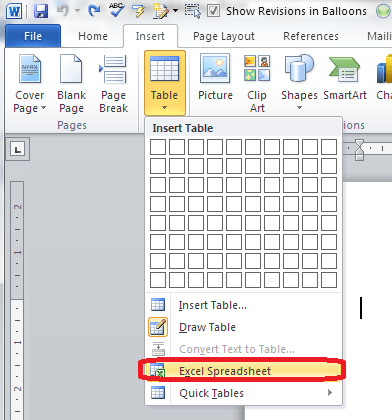The height and width of the screenshot is (420, 392).
Task: Open the Mailings tab
Action: tap(379, 36)
